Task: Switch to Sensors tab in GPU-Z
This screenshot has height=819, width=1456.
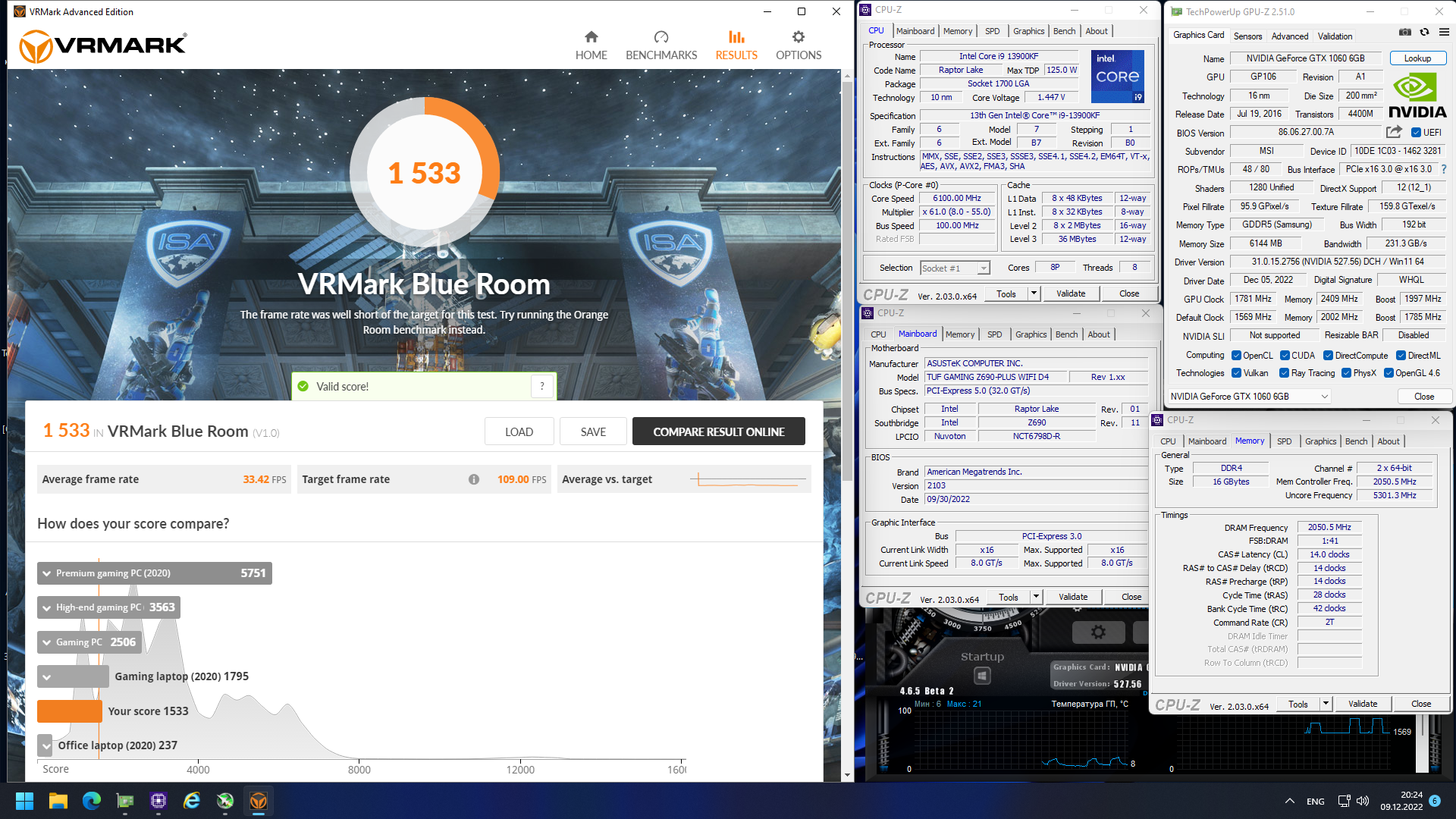Action: point(1247,36)
